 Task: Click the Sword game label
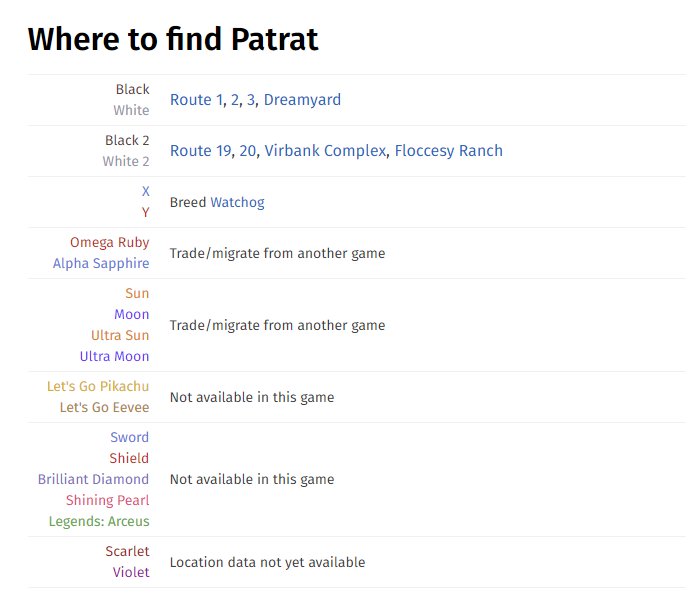click(130, 437)
